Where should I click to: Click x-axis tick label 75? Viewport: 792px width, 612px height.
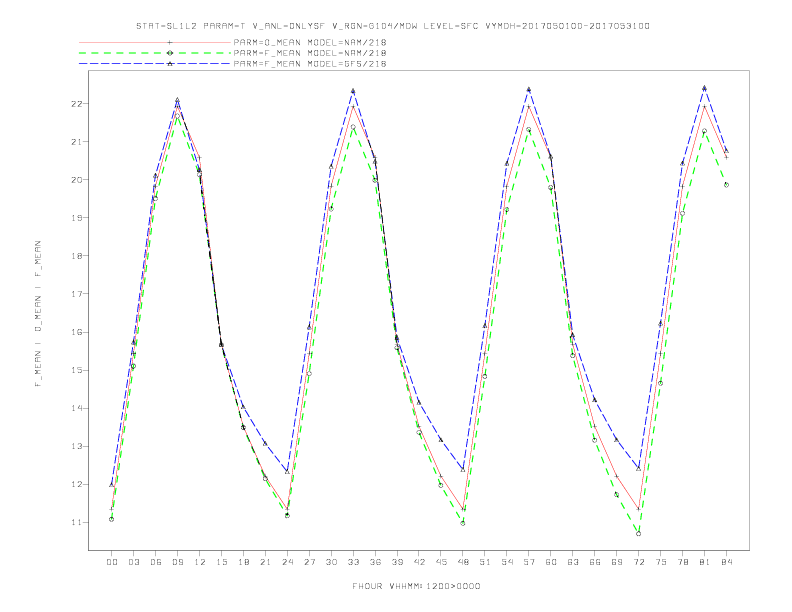tap(661, 562)
